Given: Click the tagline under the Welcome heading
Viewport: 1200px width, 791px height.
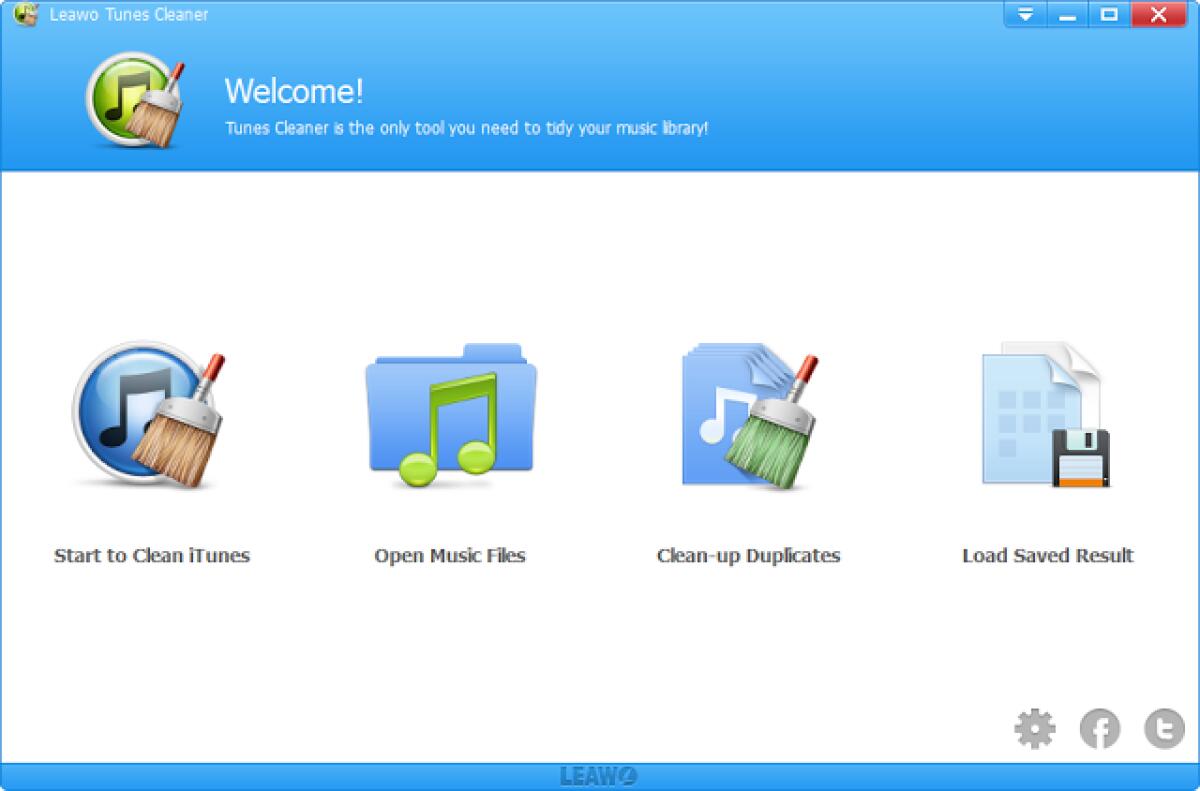Looking at the screenshot, I should (467, 129).
